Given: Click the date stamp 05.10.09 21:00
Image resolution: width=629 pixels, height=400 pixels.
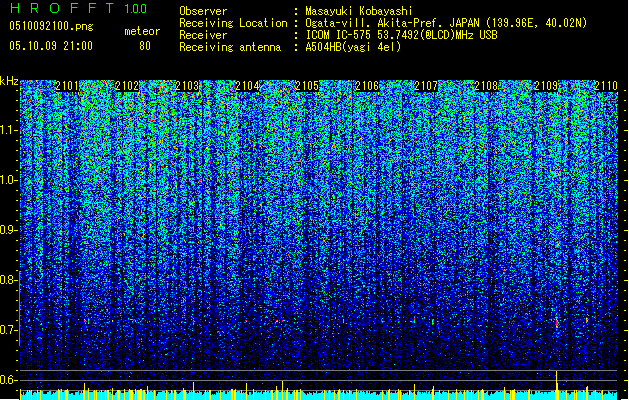Looking at the screenshot, I should tap(51, 46).
